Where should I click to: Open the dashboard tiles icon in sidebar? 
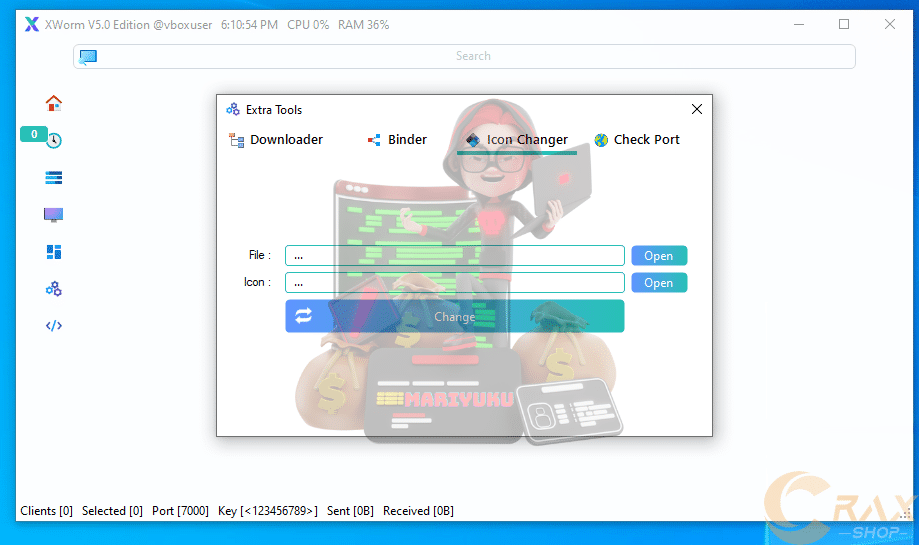(x=54, y=252)
